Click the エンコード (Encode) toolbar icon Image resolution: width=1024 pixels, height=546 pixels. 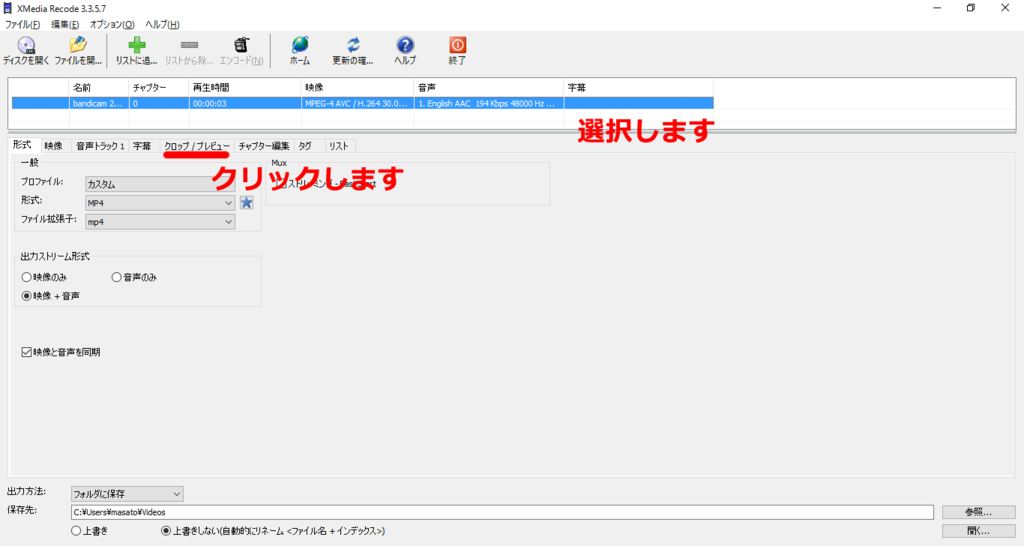pos(242,45)
